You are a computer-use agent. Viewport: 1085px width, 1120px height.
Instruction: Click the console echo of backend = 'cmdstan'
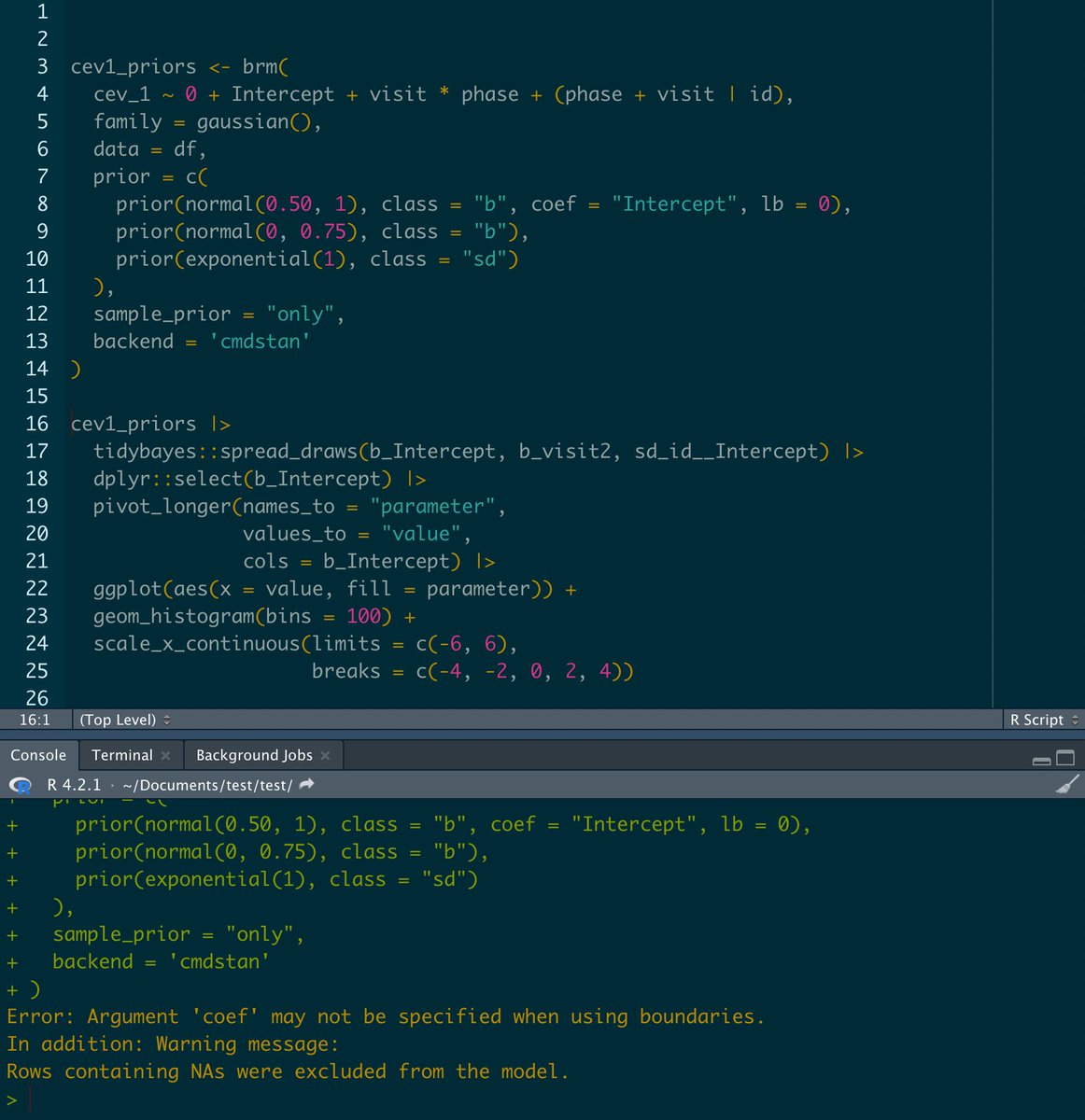coord(162,961)
